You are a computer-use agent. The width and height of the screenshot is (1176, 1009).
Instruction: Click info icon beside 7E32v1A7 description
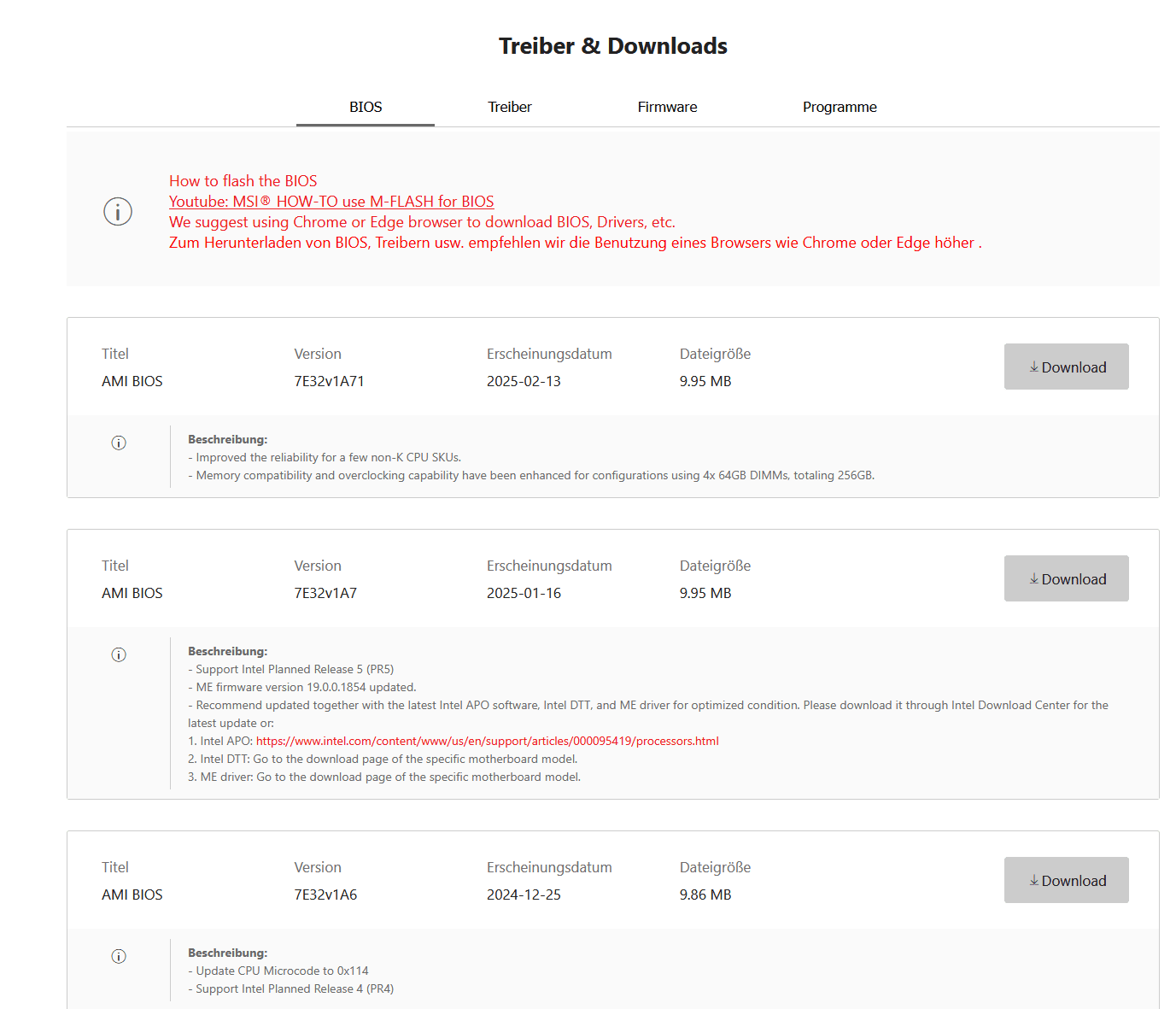coord(119,654)
